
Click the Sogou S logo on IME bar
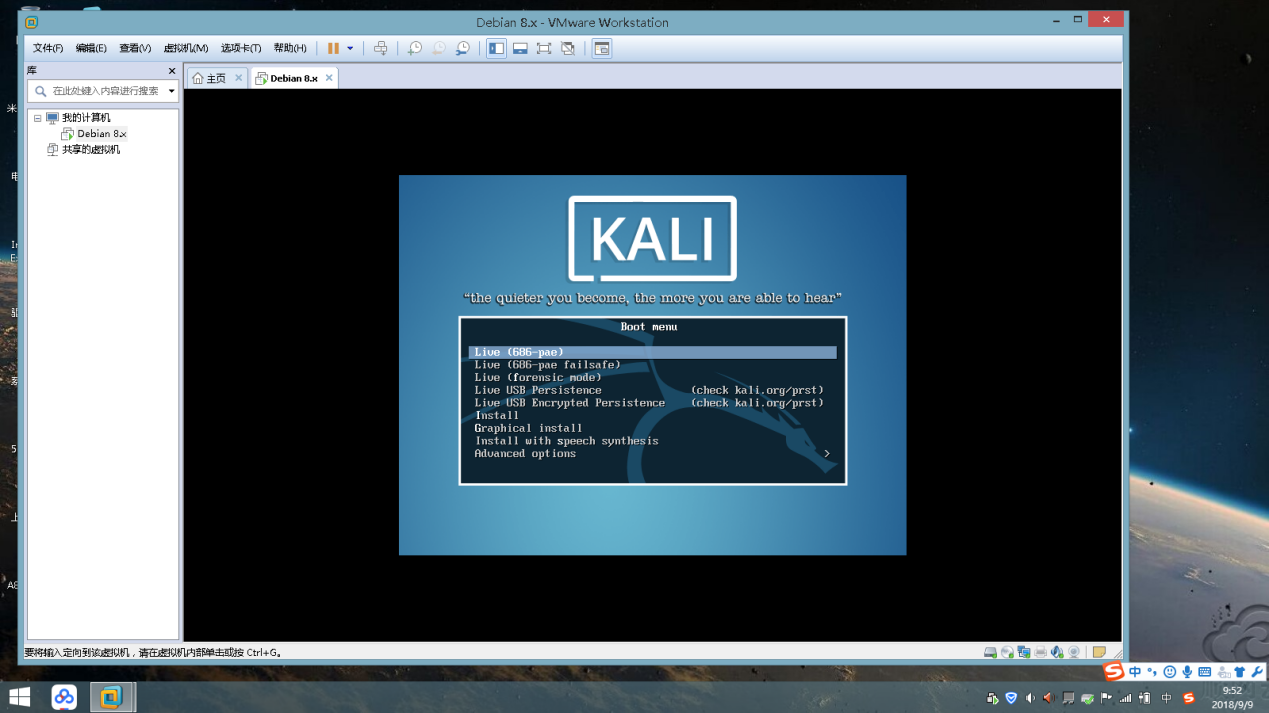click(1113, 671)
